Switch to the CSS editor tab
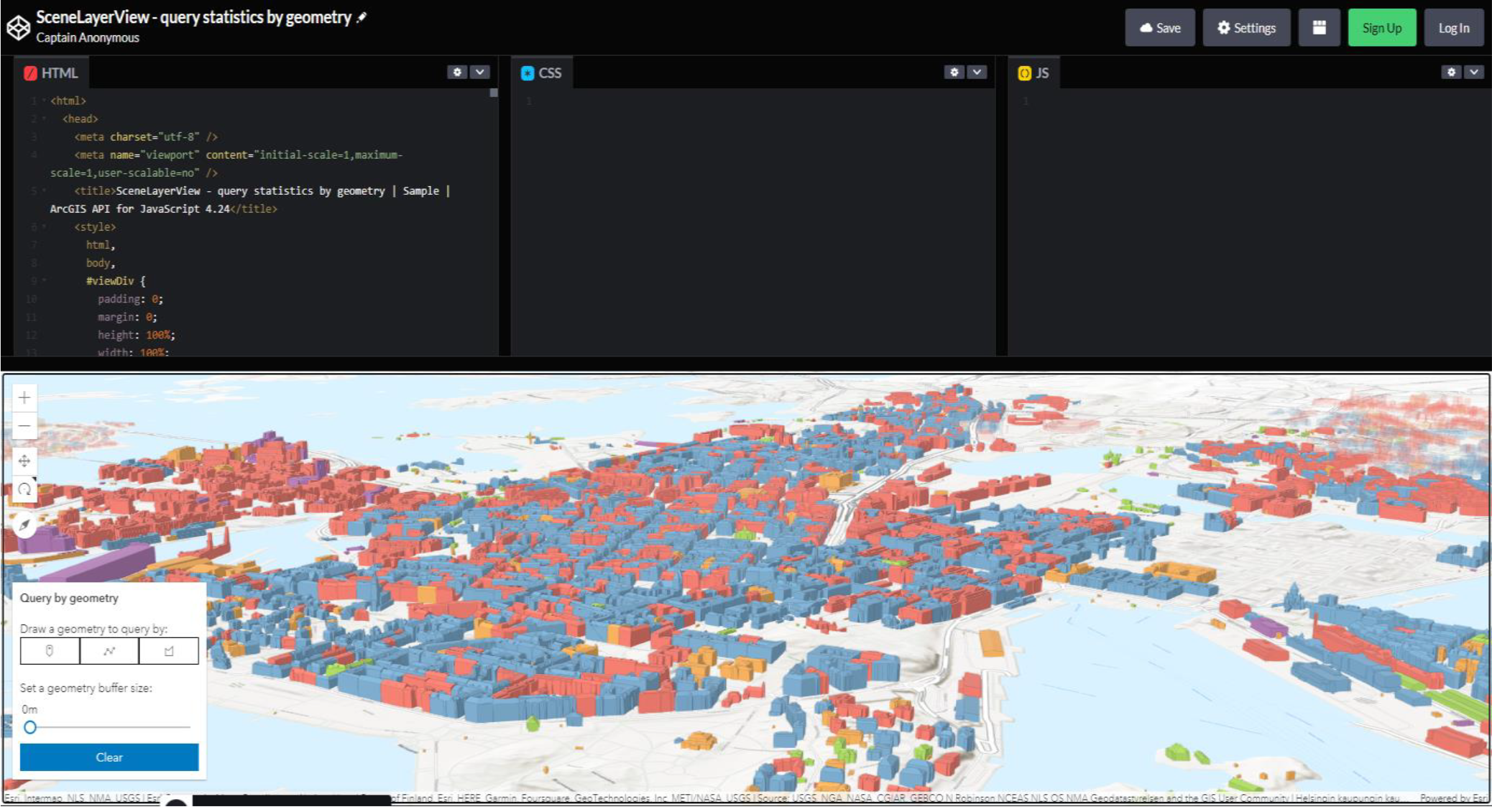 [542, 73]
